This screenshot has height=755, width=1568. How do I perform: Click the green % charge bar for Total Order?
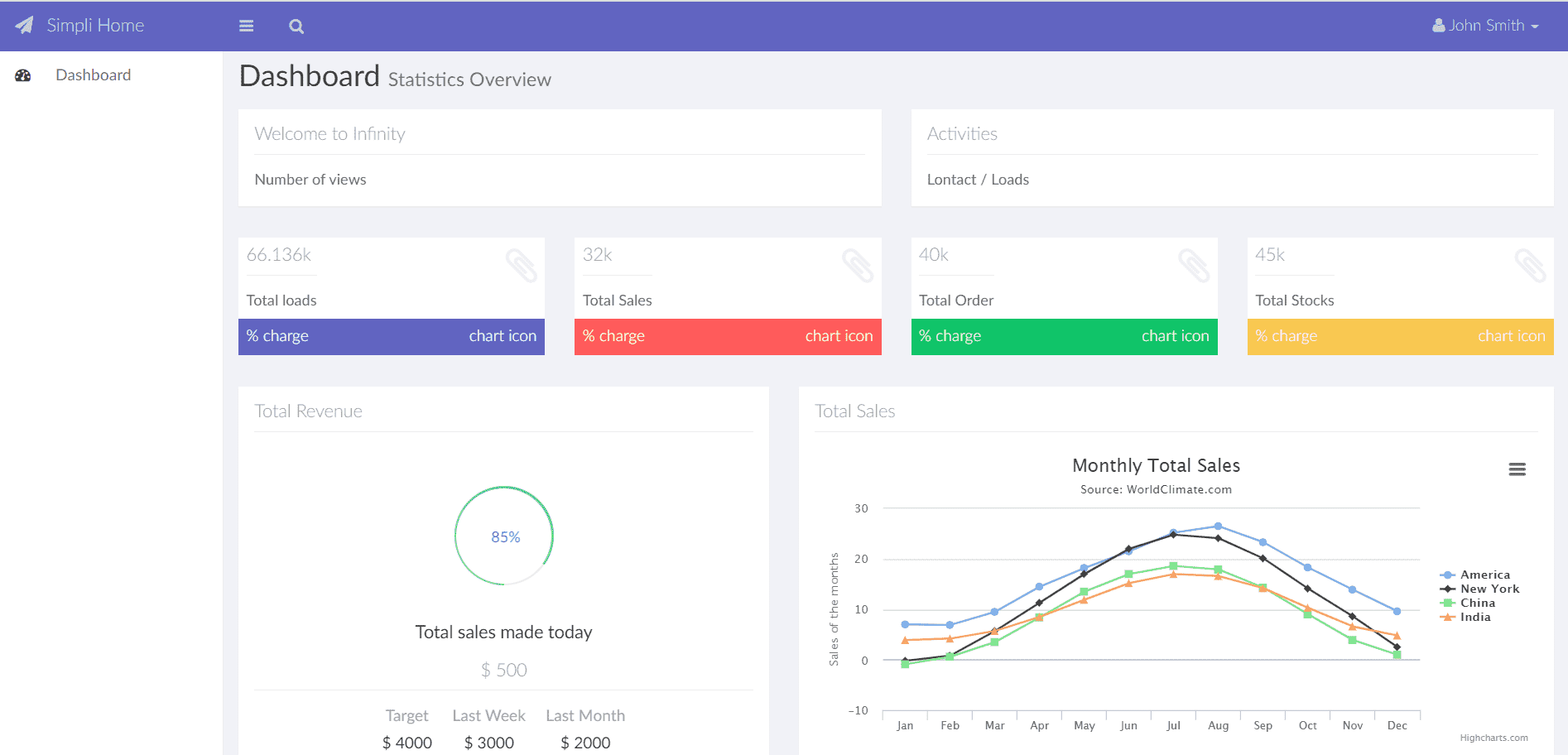tap(1065, 336)
